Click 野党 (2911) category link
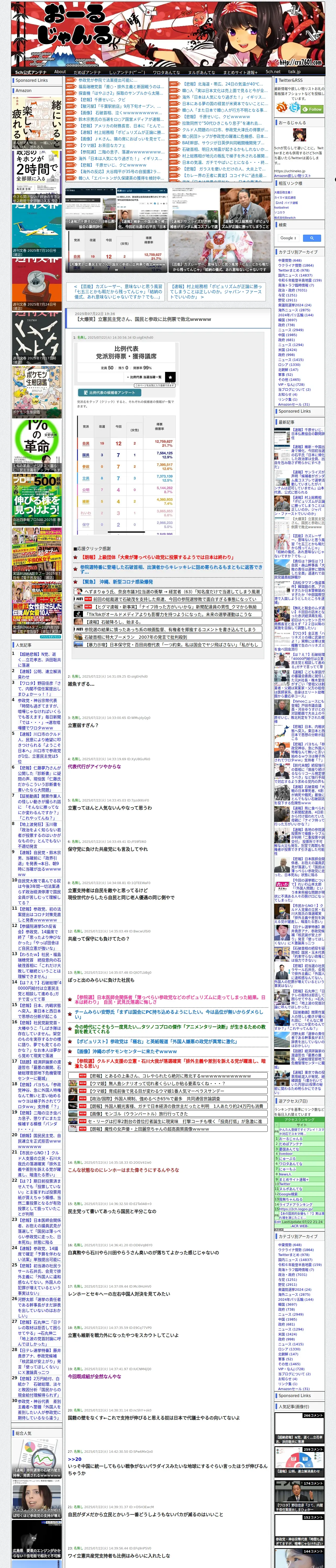 [x=287, y=300]
